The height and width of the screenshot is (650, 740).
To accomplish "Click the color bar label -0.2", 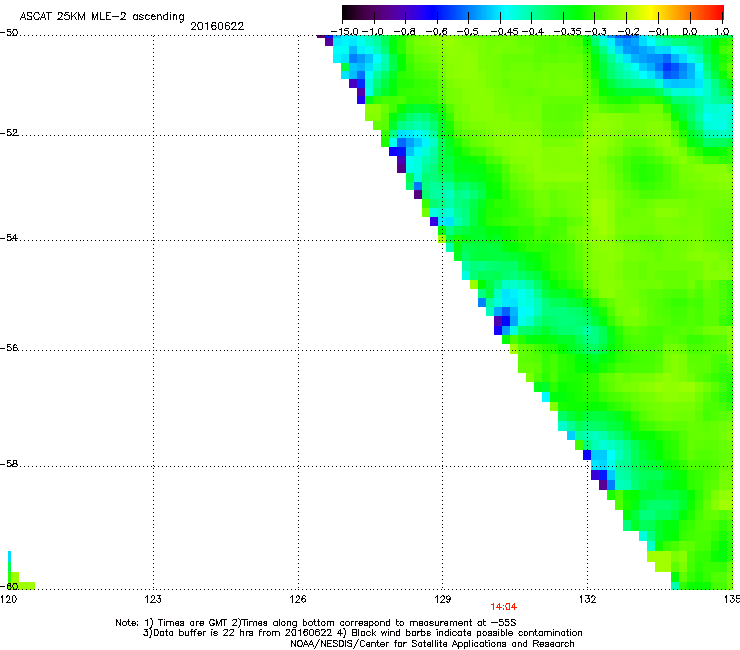I will point(628,32).
